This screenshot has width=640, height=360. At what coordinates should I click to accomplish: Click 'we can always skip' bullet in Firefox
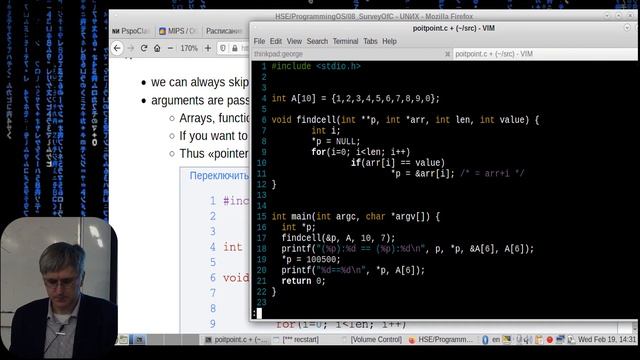(x=200, y=82)
